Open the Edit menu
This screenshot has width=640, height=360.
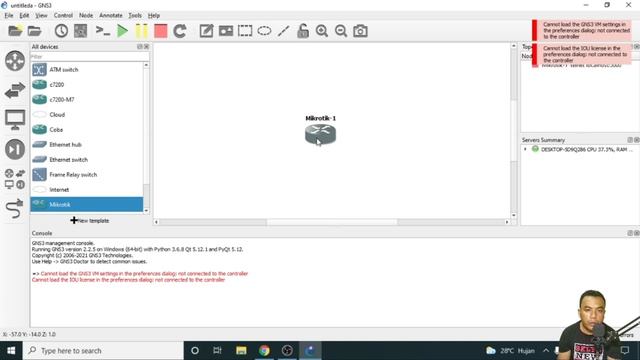point(24,16)
